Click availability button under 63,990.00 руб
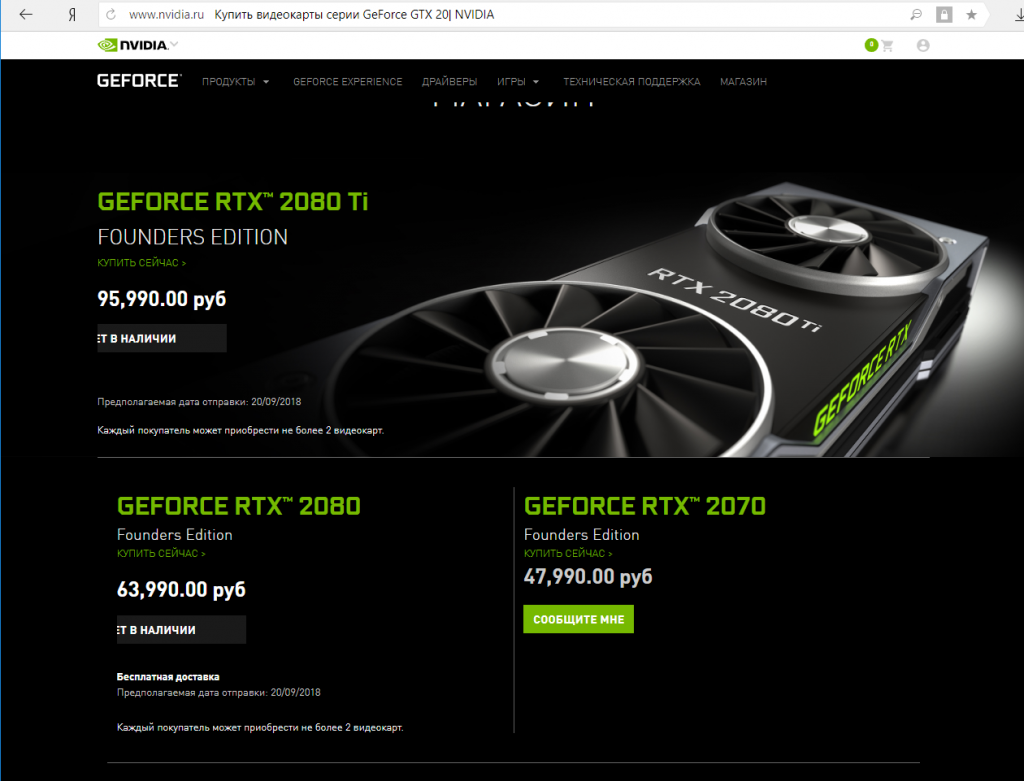Screen dimensions: 1024x781 [182, 630]
